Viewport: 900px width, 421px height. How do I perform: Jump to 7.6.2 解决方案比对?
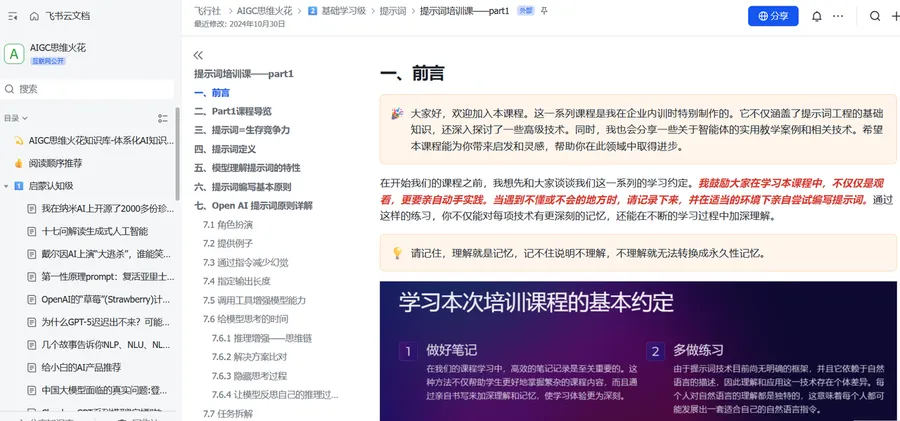click(x=249, y=357)
